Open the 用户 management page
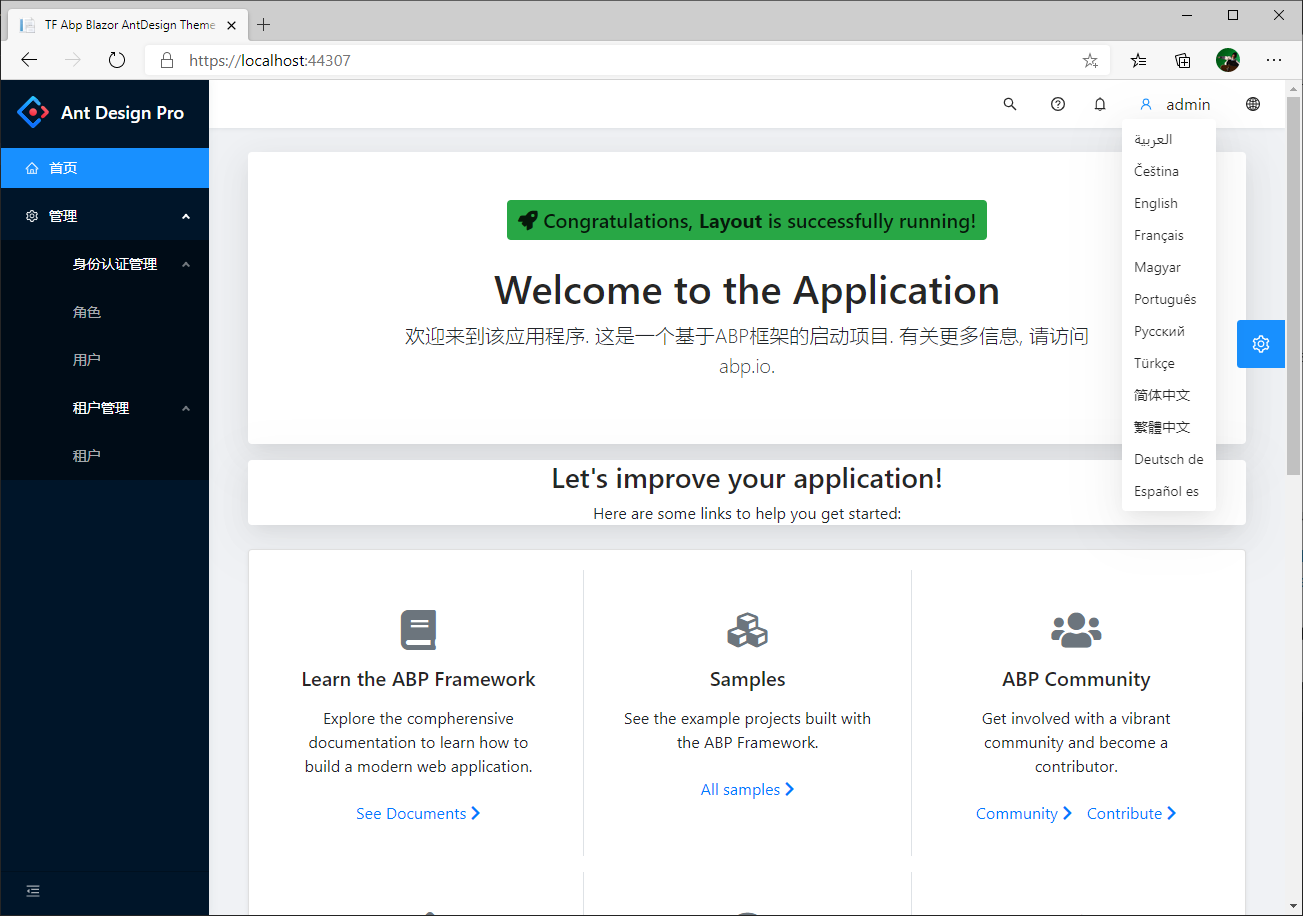Viewport: 1303px width, 916px height. 87,359
